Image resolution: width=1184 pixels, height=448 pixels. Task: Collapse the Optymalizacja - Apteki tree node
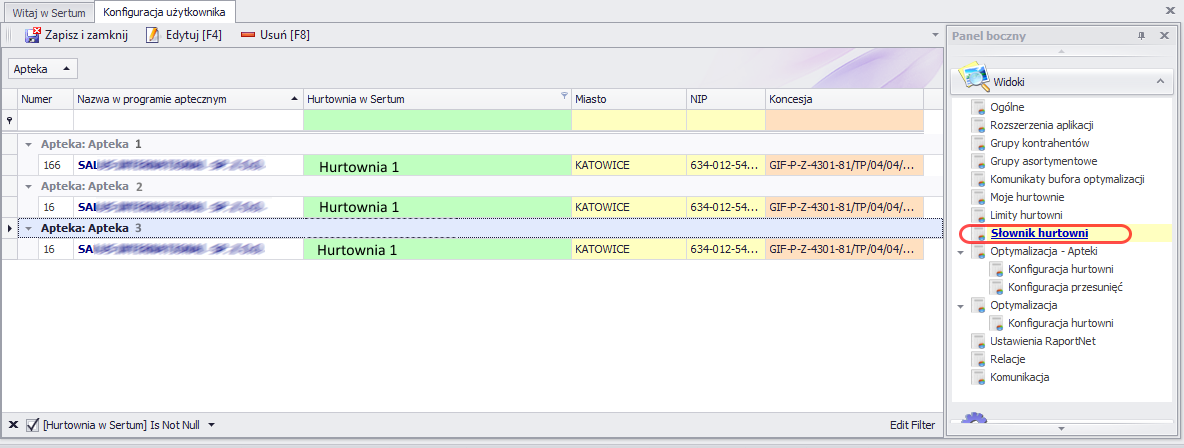tap(961, 252)
